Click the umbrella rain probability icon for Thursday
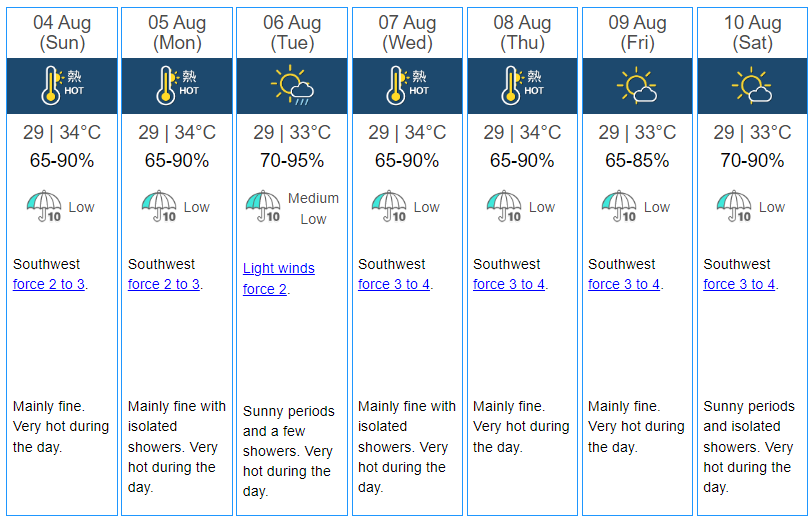Image resolution: width=812 pixels, height=522 pixels. (504, 206)
